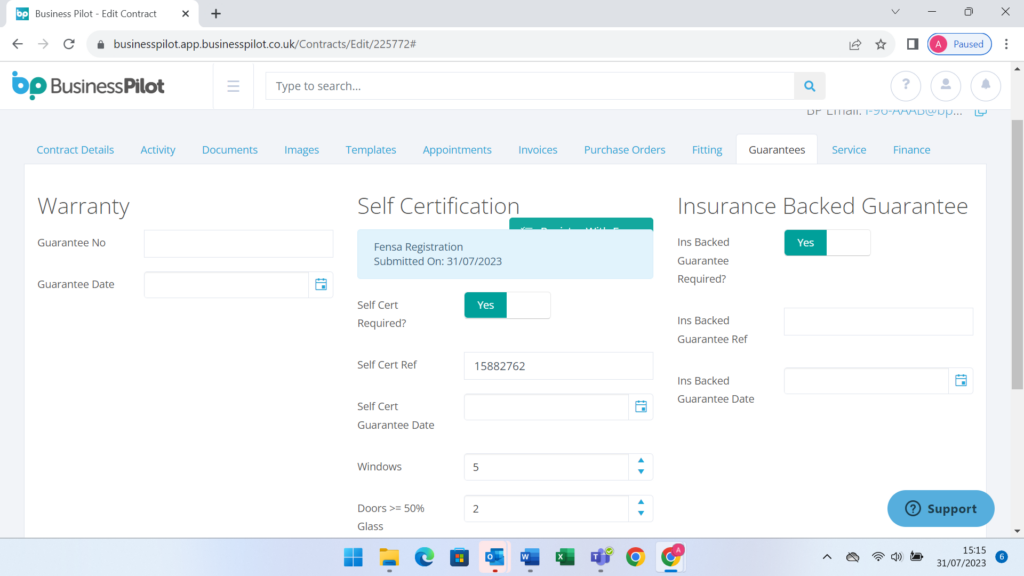Share this page from address bar
This screenshot has width=1024, height=576.
point(855,44)
